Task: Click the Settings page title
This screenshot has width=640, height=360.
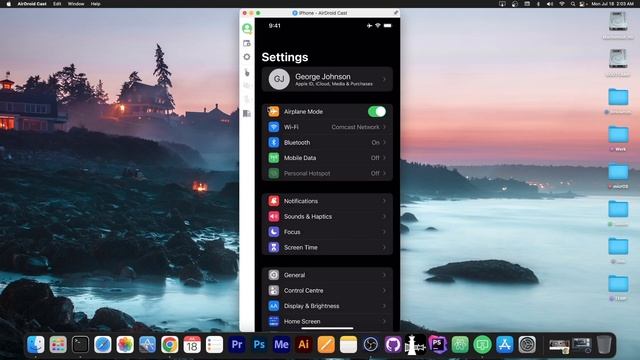Action: point(285,57)
